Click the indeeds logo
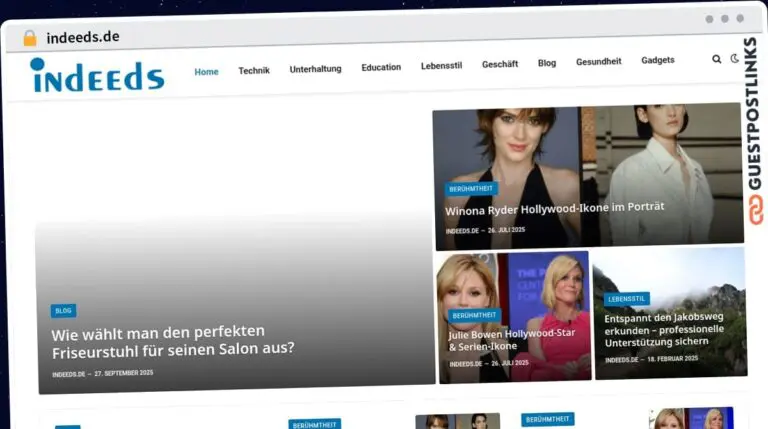The width and height of the screenshot is (768, 429). point(97,74)
